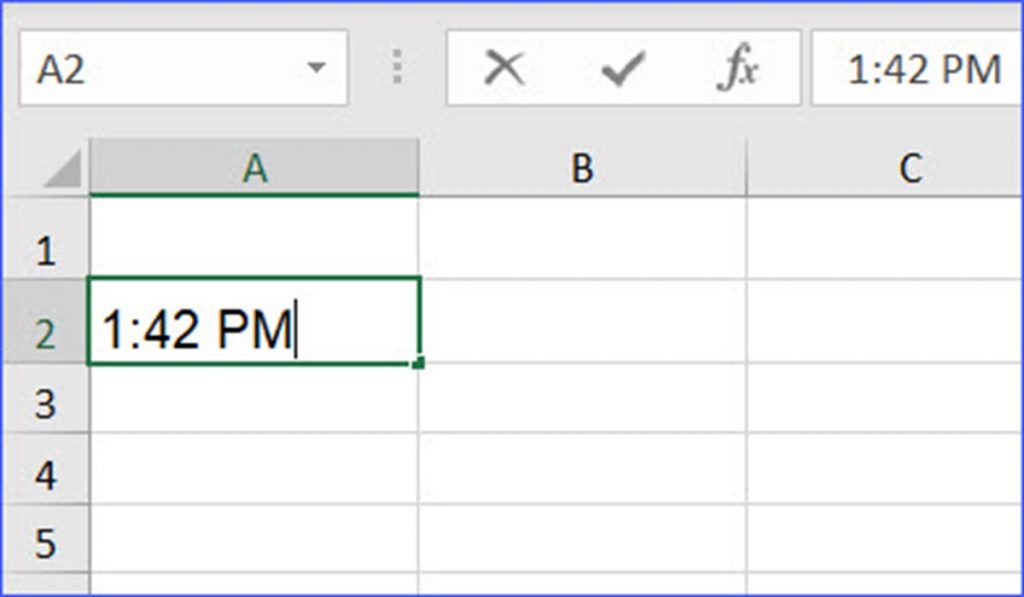
Task: Open the Name Box dropdown arrow
Action: tap(317, 68)
